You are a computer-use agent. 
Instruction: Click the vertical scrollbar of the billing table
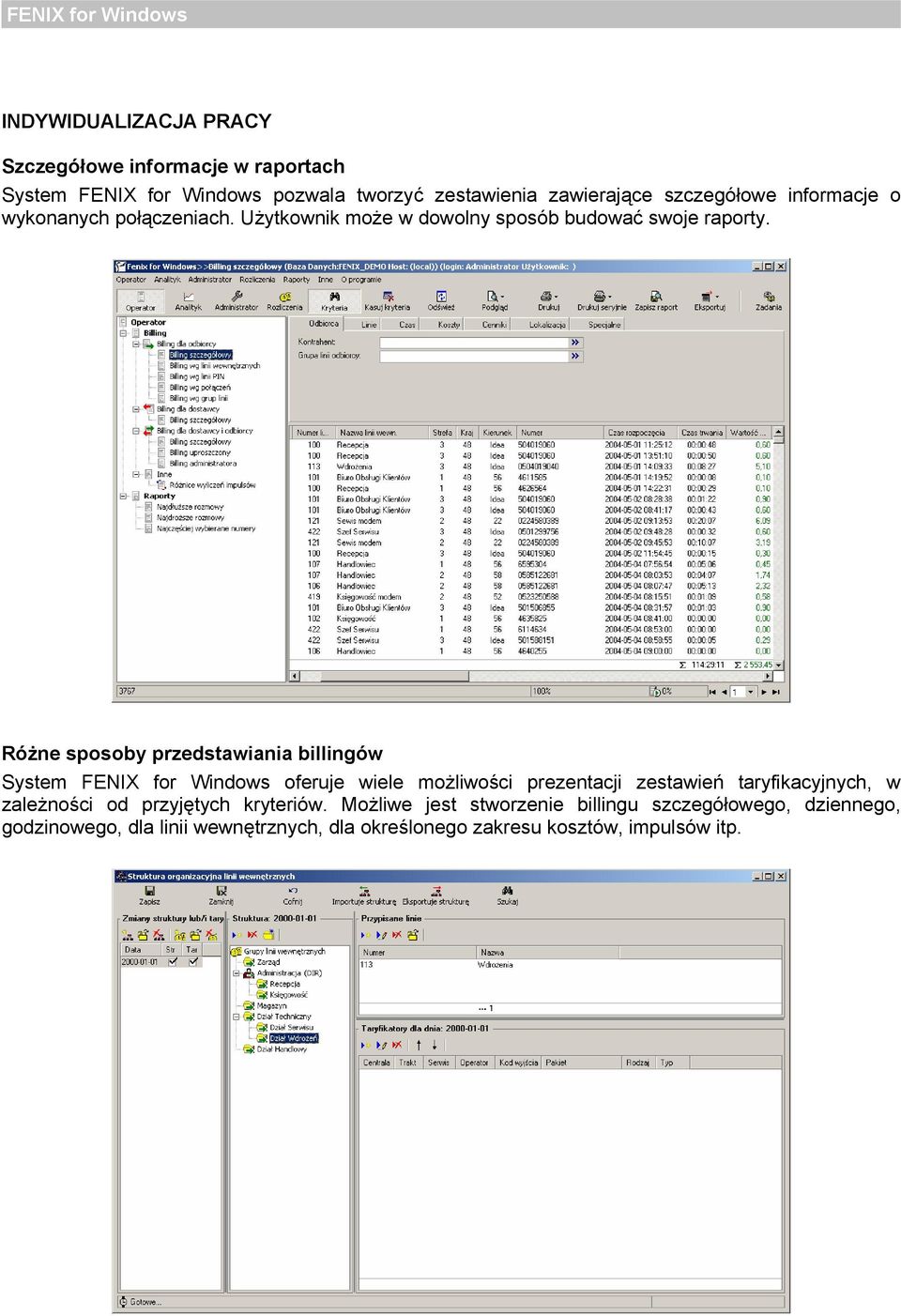coord(779,548)
